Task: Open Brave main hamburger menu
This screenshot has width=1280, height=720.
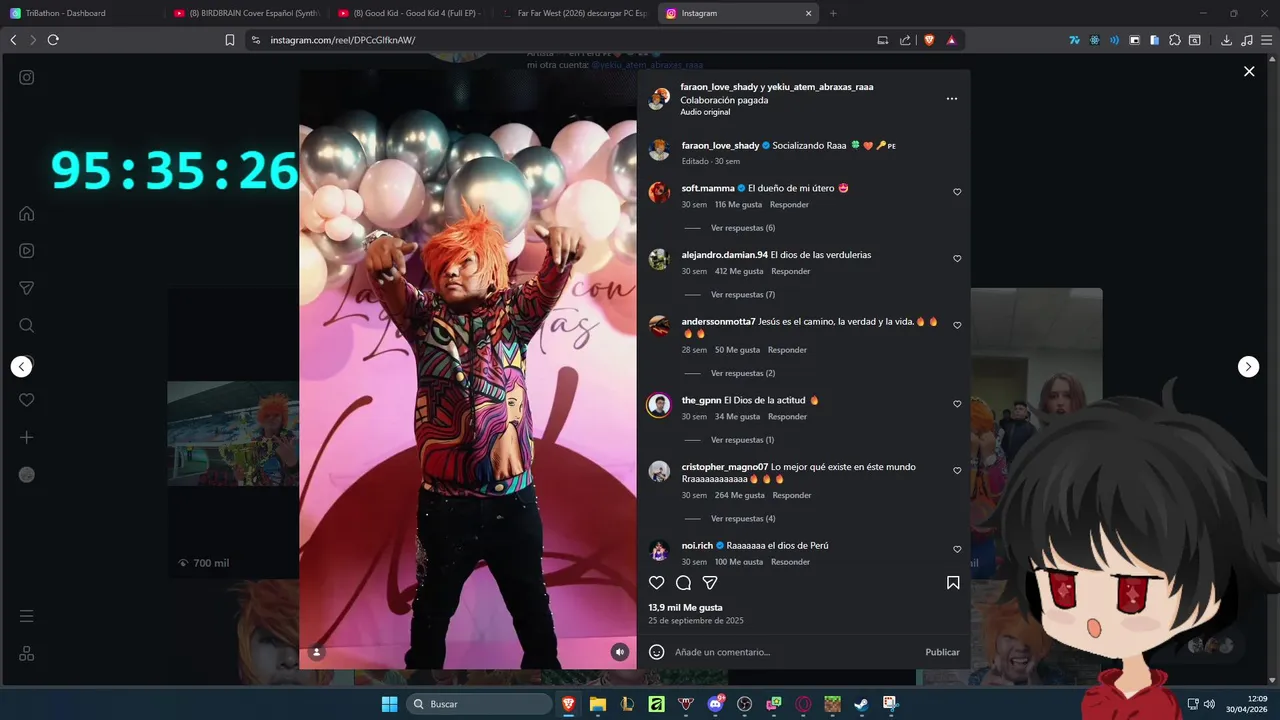Action: click(x=1266, y=40)
